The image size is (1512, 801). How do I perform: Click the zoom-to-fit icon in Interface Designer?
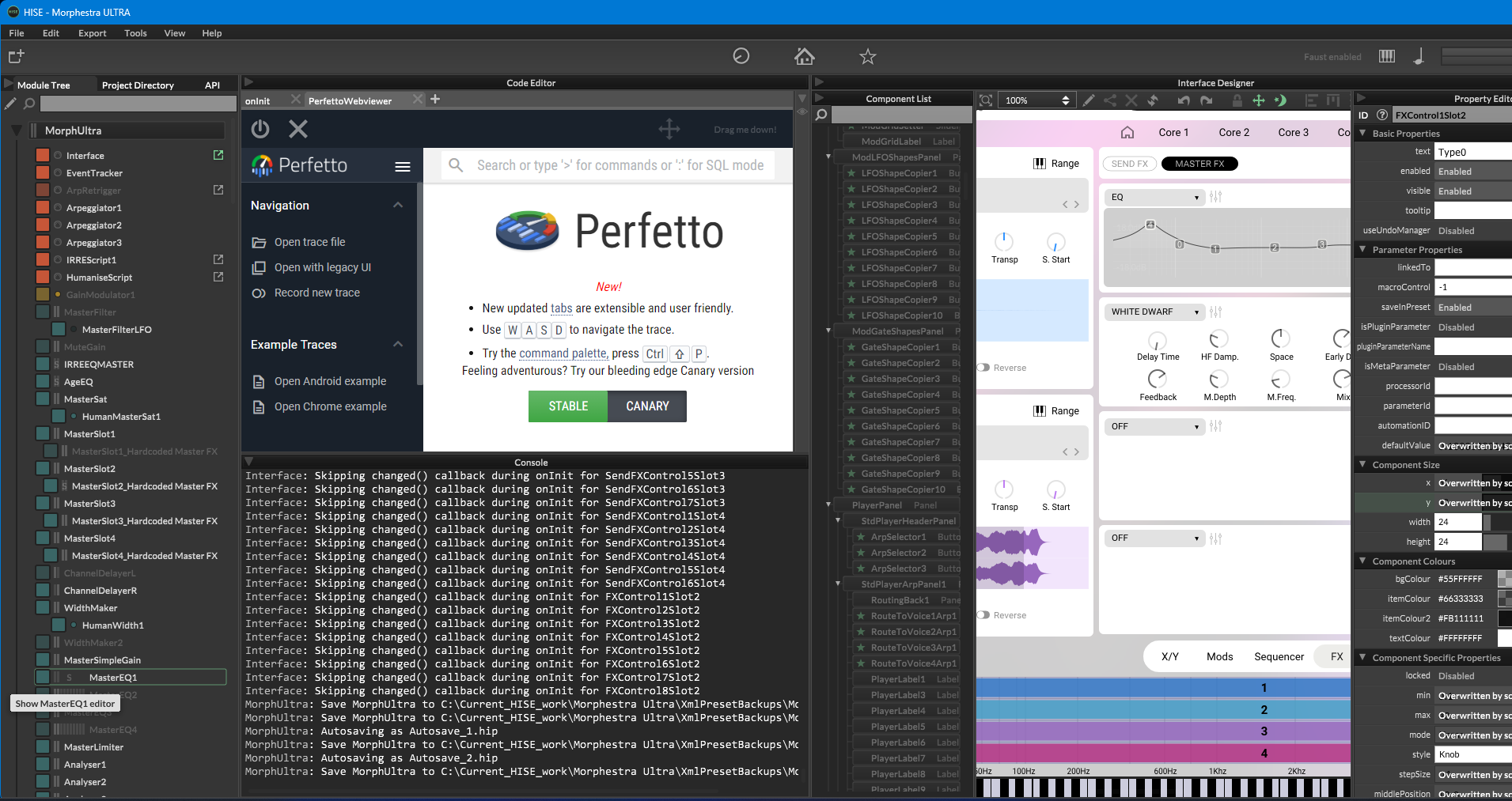click(986, 100)
